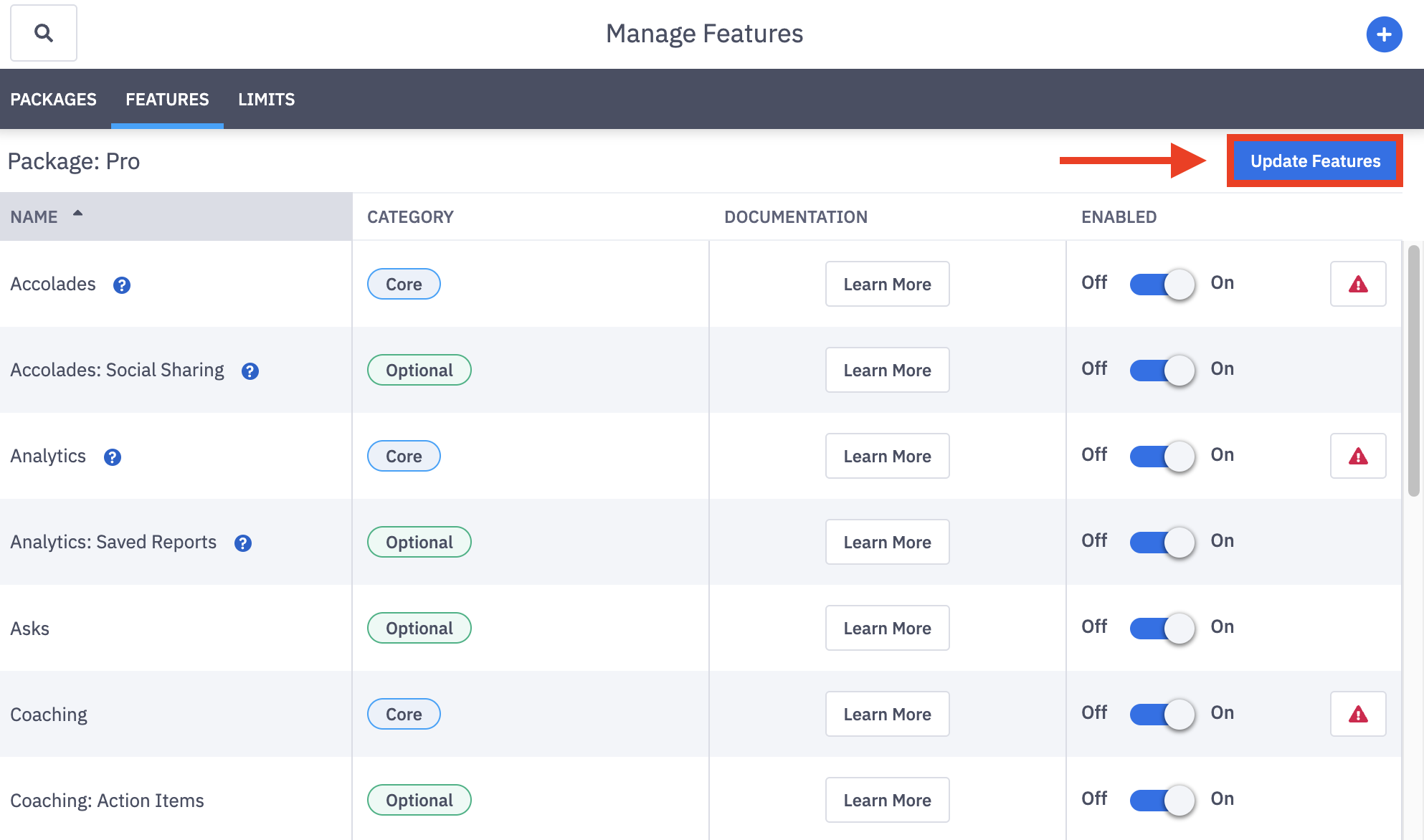Click Learn More for Coaching: Action Items
Image resolution: width=1424 pixels, height=840 pixels.
[x=887, y=800]
